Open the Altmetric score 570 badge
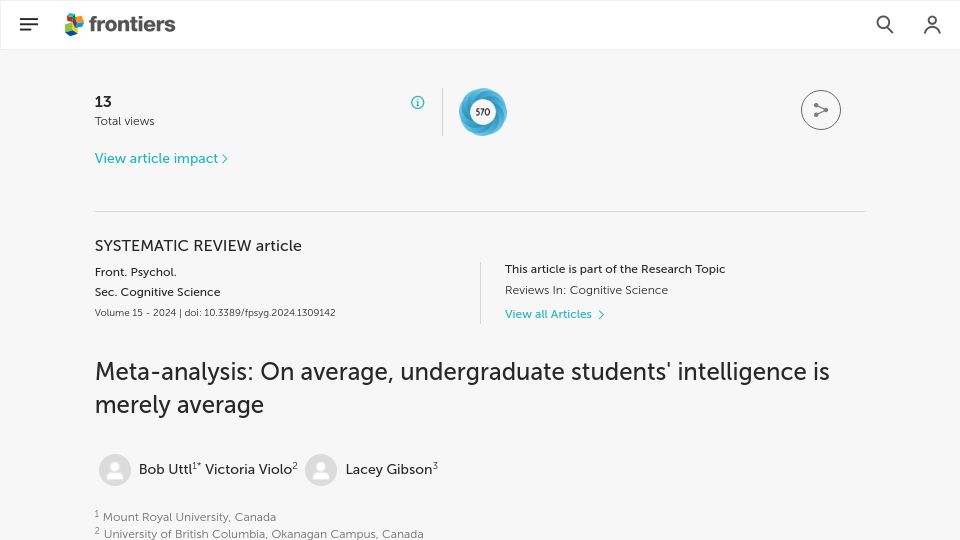The height and width of the screenshot is (540, 960). [483, 112]
